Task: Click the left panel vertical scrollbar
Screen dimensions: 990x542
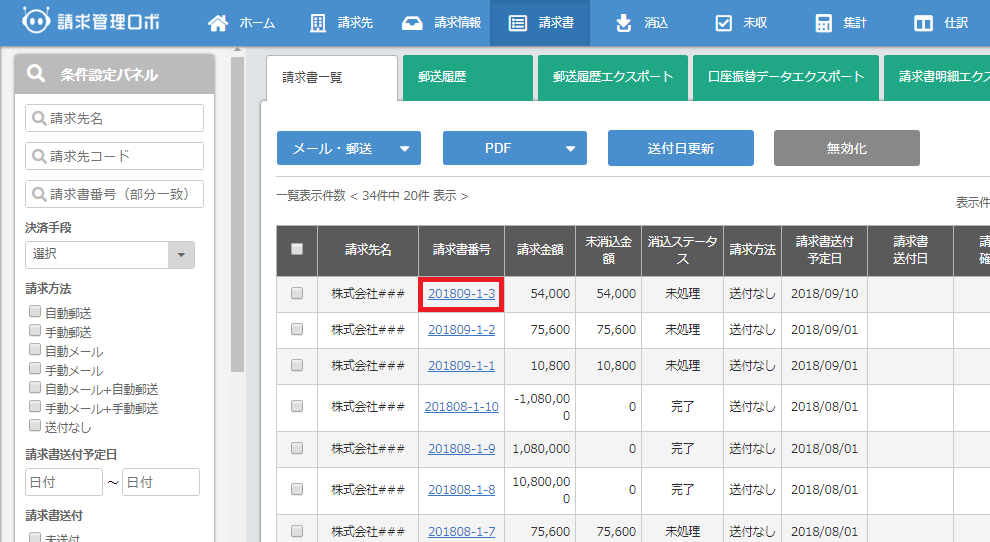Action: point(237,200)
